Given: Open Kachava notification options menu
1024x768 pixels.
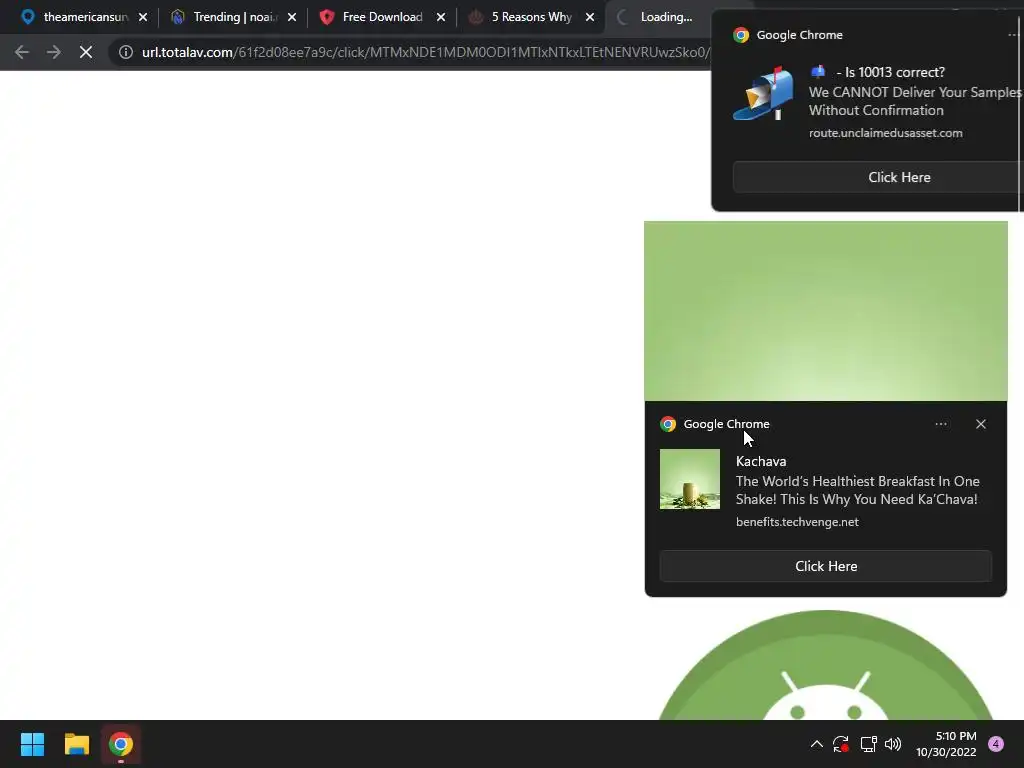Looking at the screenshot, I should point(940,424).
